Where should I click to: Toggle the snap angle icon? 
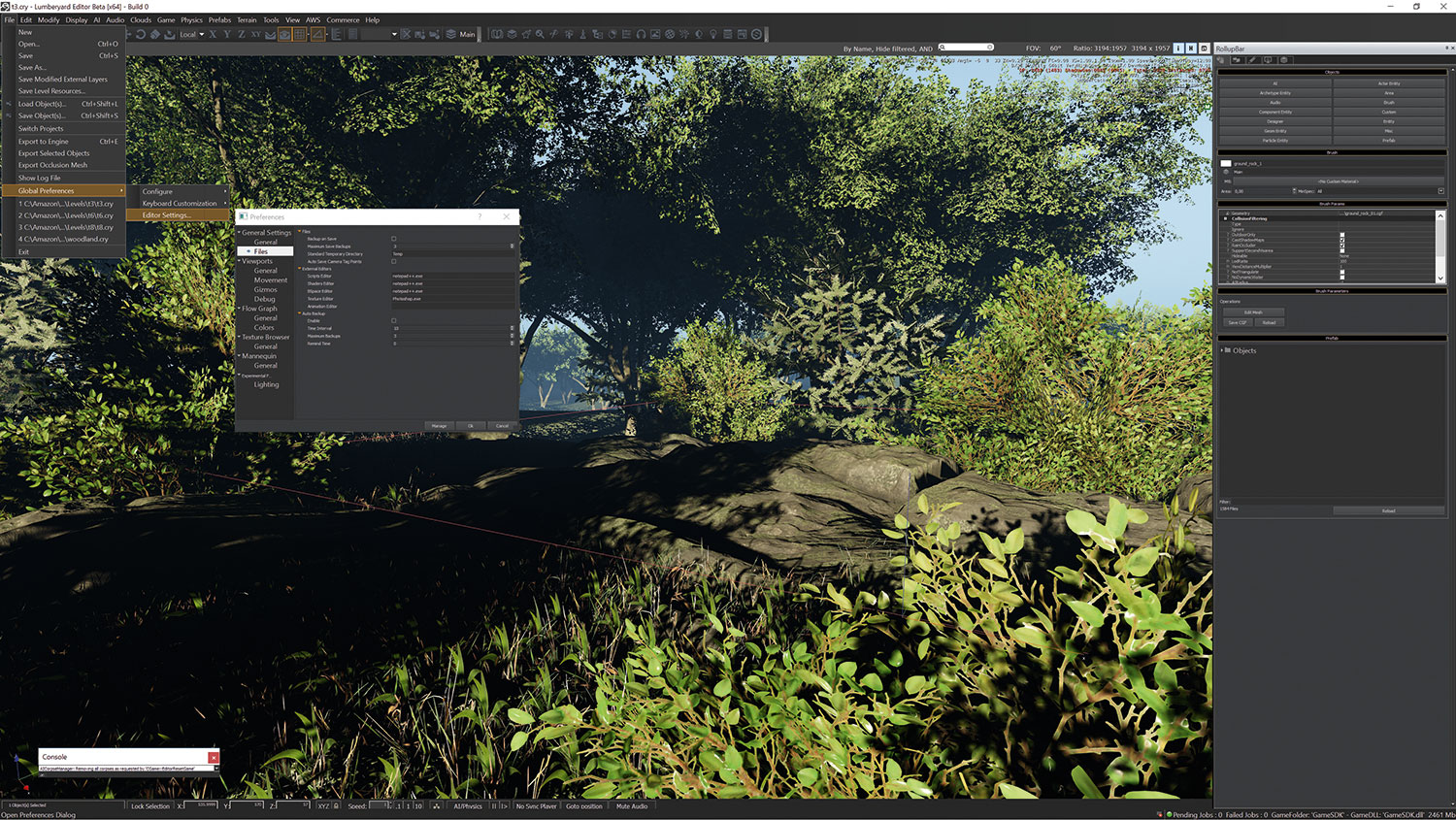pos(318,34)
